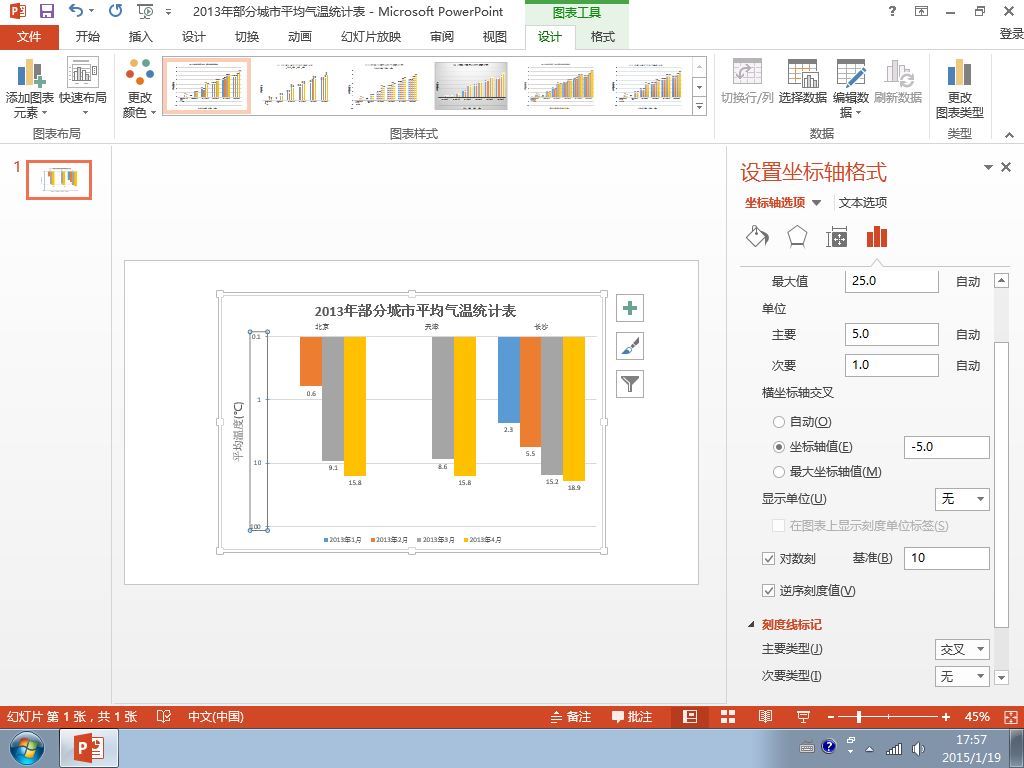Click the Save icon in quick access toolbar

tap(46, 11)
